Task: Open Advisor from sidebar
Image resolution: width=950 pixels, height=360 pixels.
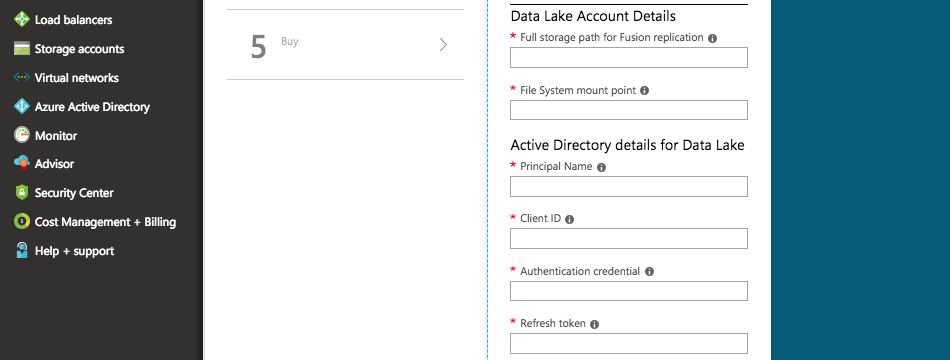Action: pos(55,164)
